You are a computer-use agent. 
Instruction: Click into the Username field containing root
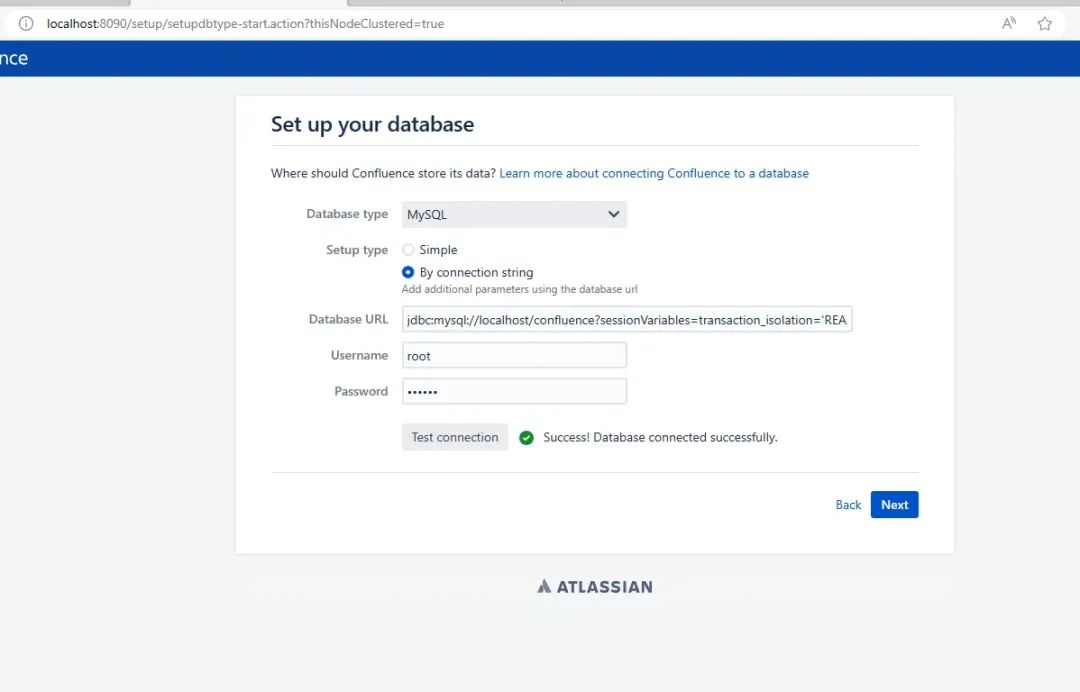[x=514, y=355]
